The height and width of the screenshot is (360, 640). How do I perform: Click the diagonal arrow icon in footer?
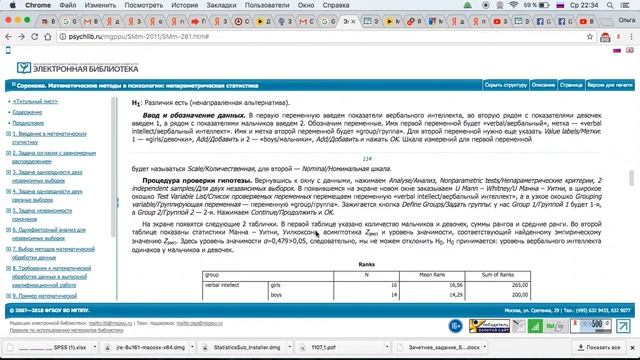pos(623,326)
